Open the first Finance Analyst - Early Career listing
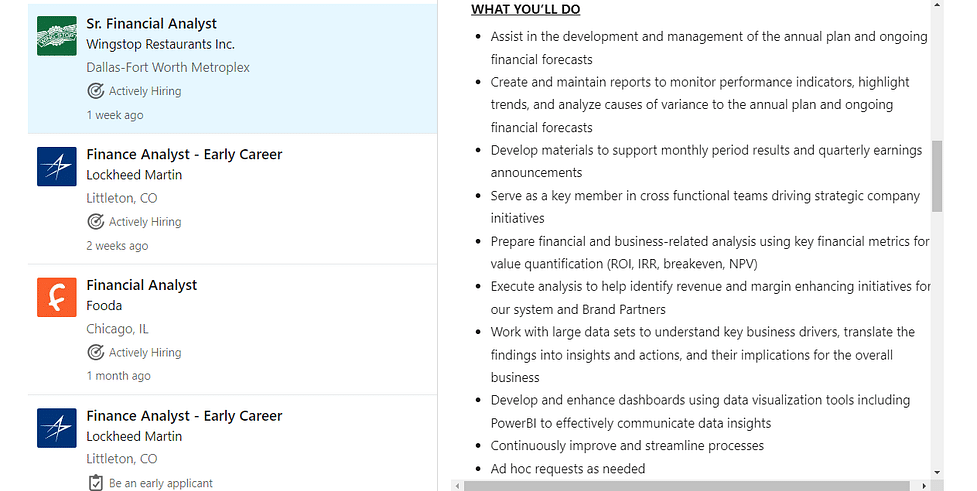The width and height of the screenshot is (977, 491). [x=184, y=155]
